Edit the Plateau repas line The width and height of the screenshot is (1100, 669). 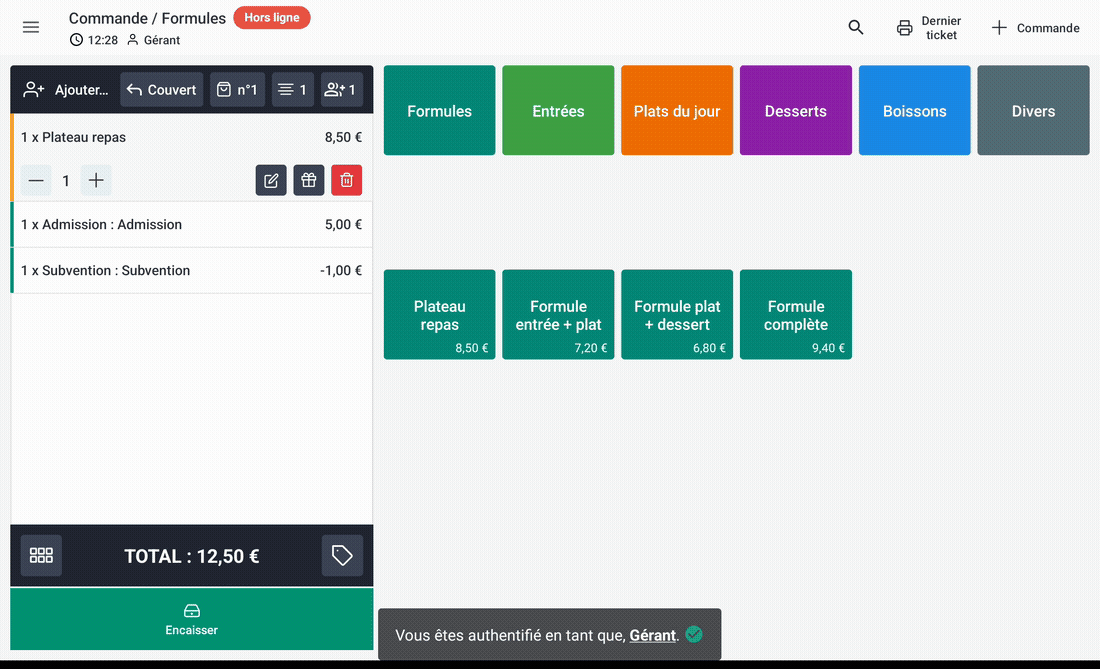(x=271, y=180)
